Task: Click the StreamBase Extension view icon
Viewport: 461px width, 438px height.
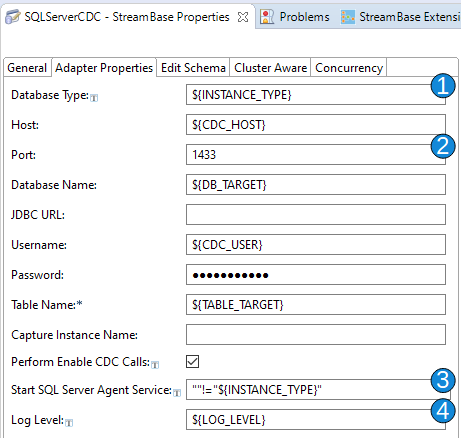Action: (x=348, y=17)
